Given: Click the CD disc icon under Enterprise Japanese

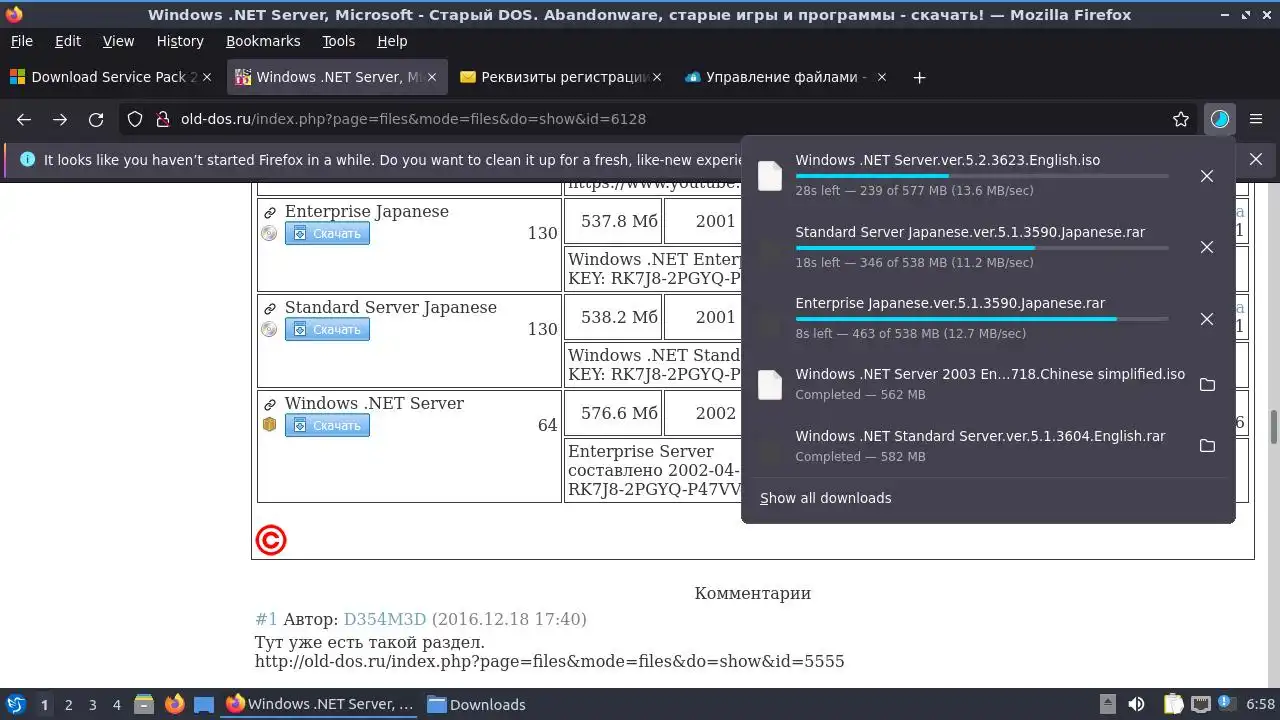Looking at the screenshot, I should 269,233.
